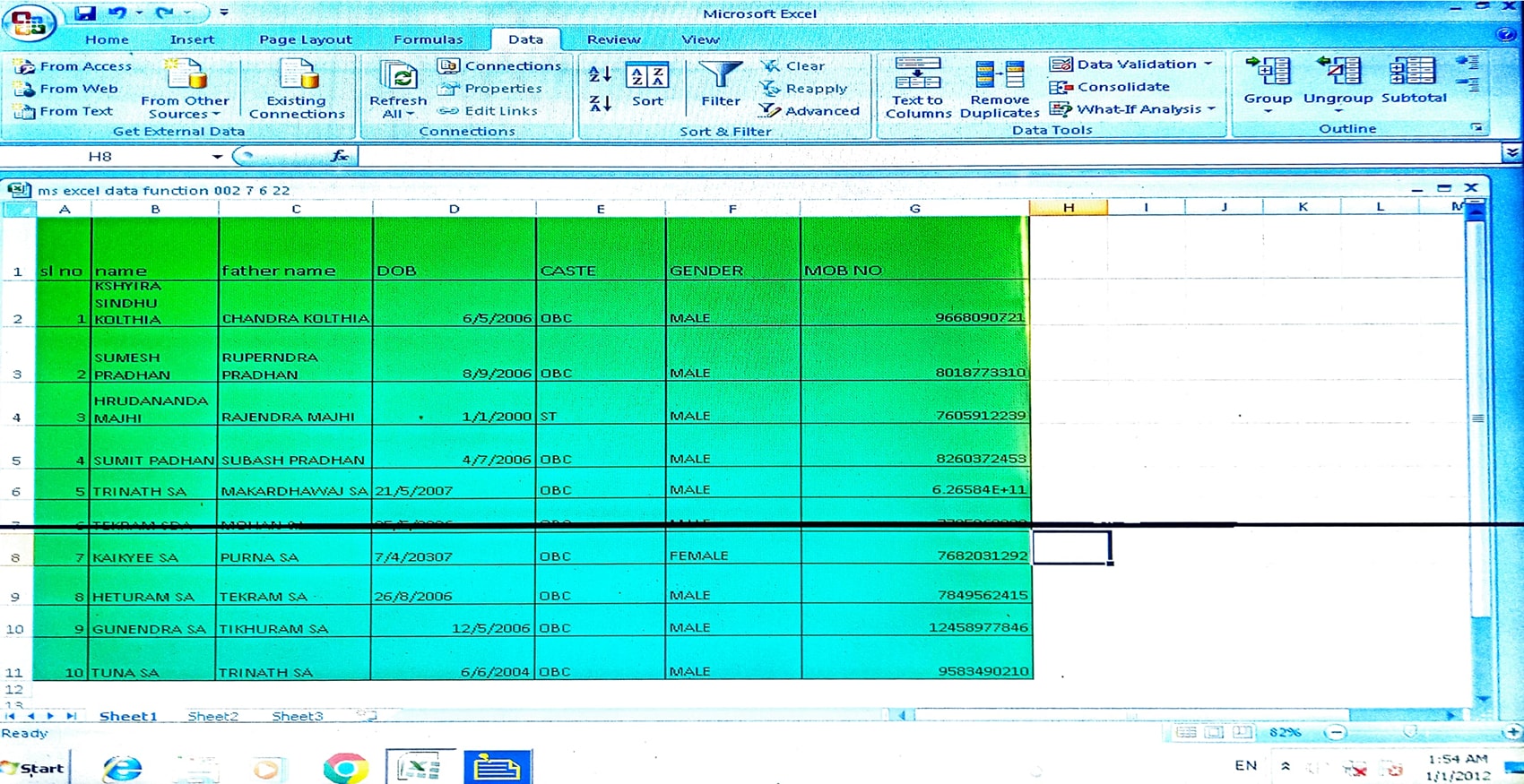Switch to the Formulas ribbon tab
Screen dimensions: 1524x784
428,39
